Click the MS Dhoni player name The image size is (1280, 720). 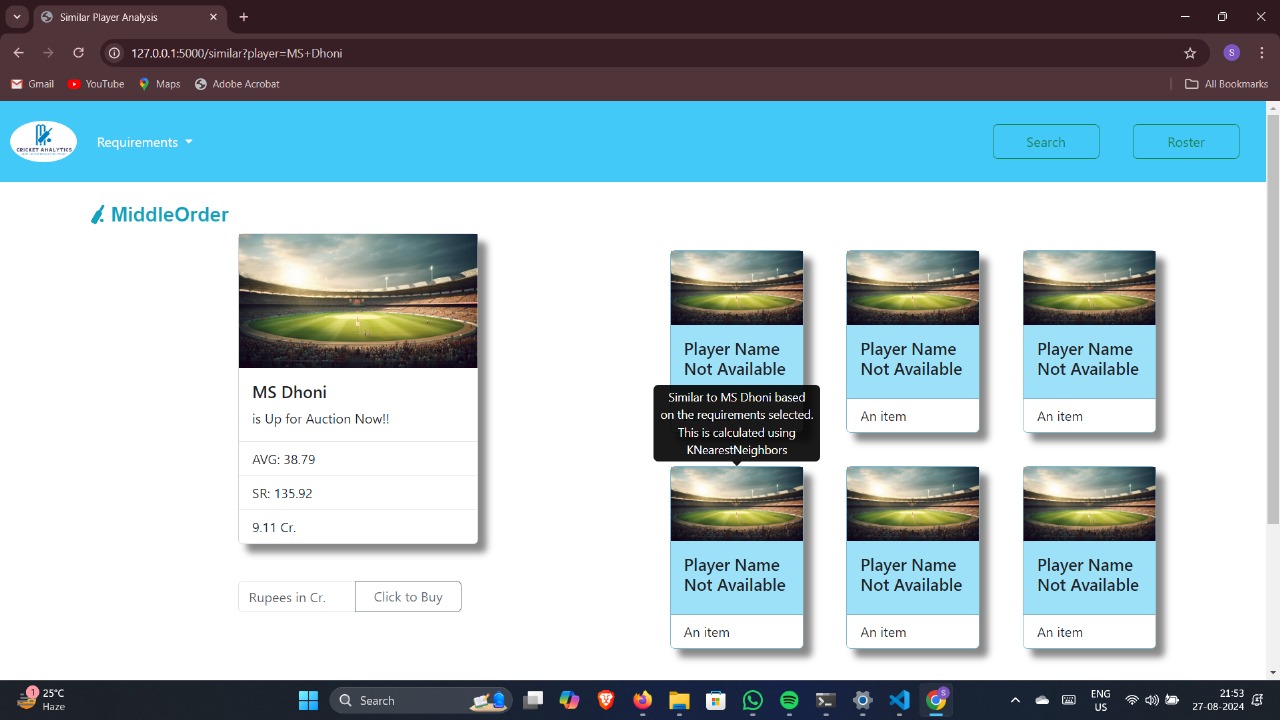[289, 392]
